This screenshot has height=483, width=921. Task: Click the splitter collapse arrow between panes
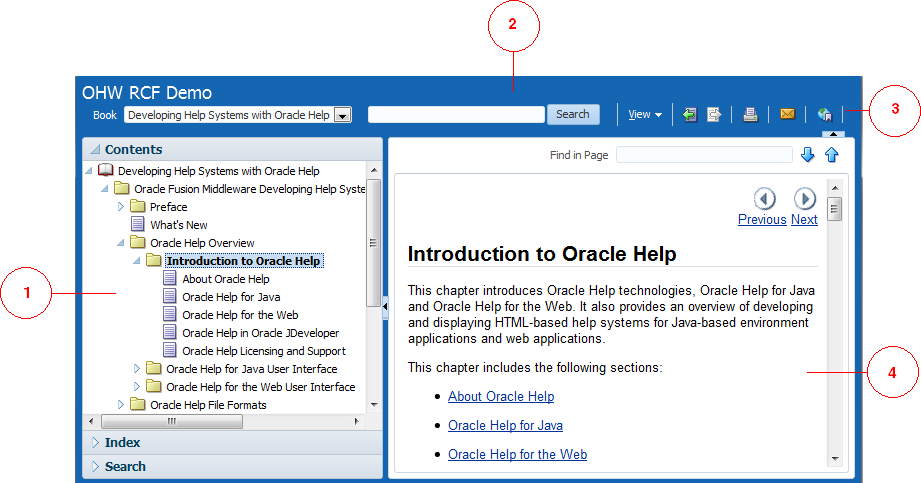(x=385, y=306)
